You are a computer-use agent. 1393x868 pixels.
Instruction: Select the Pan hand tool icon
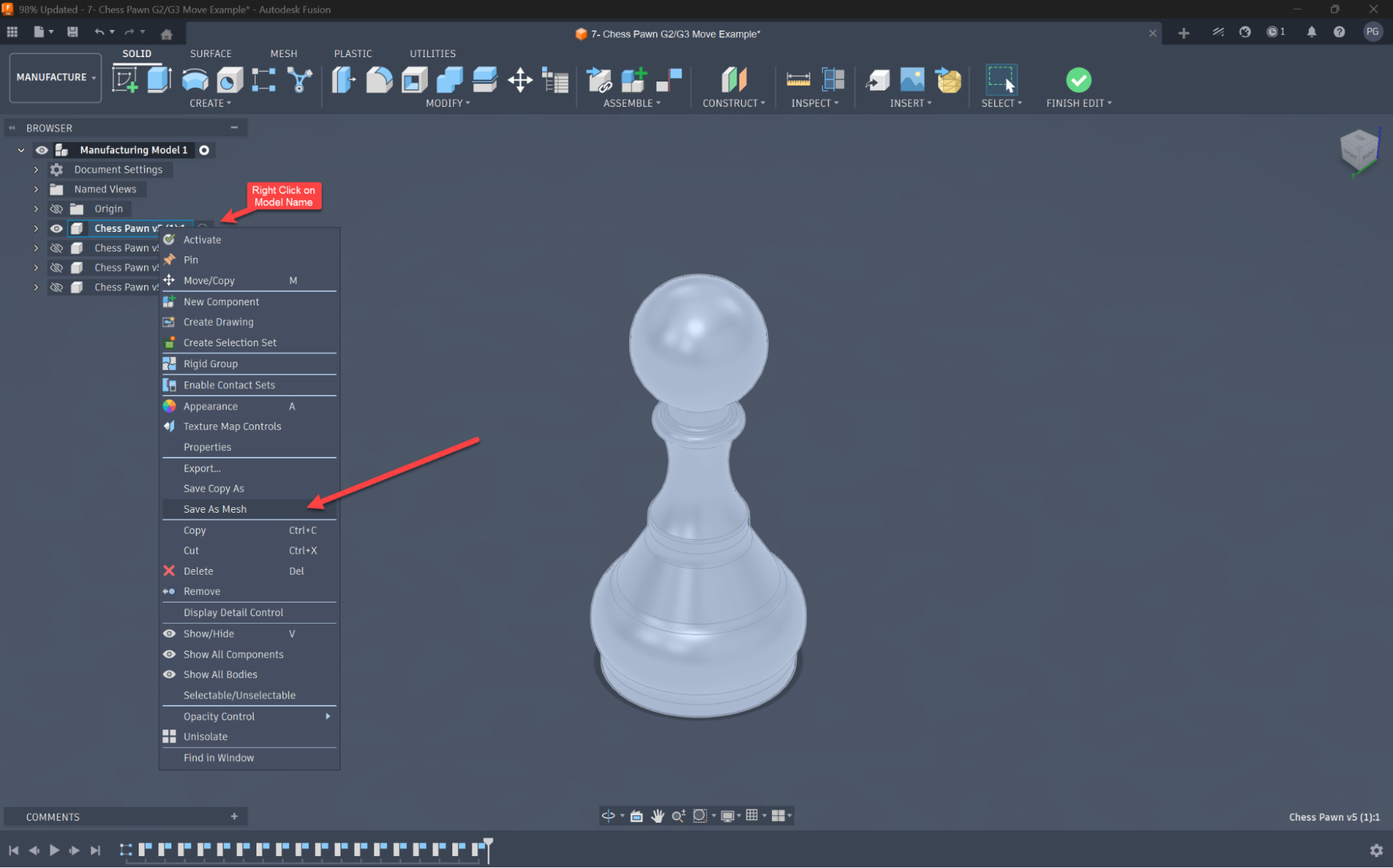click(x=657, y=816)
